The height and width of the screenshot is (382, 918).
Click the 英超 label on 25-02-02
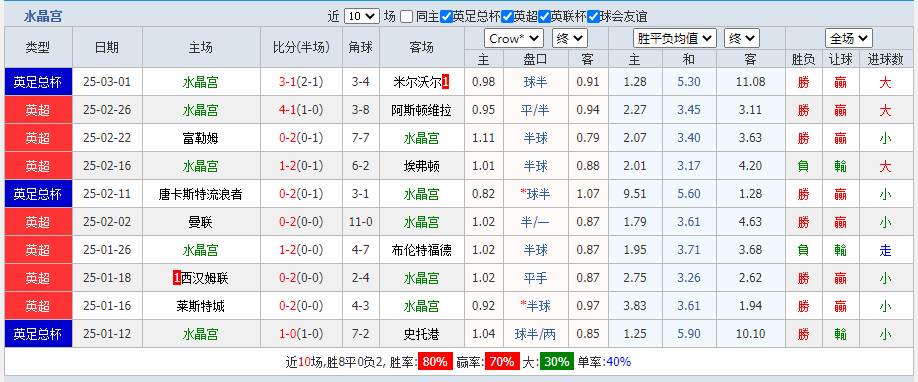38,222
